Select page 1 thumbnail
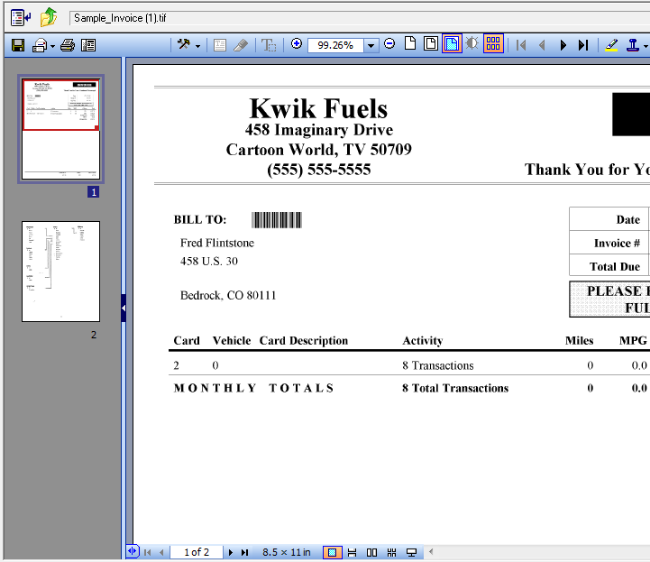650x562 pixels. click(61, 129)
